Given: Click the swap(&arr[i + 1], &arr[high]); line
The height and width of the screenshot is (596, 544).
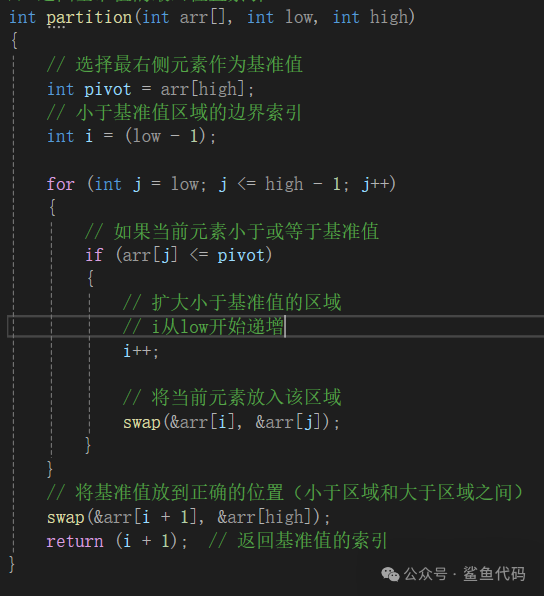Looking at the screenshot, I should 189,517.
